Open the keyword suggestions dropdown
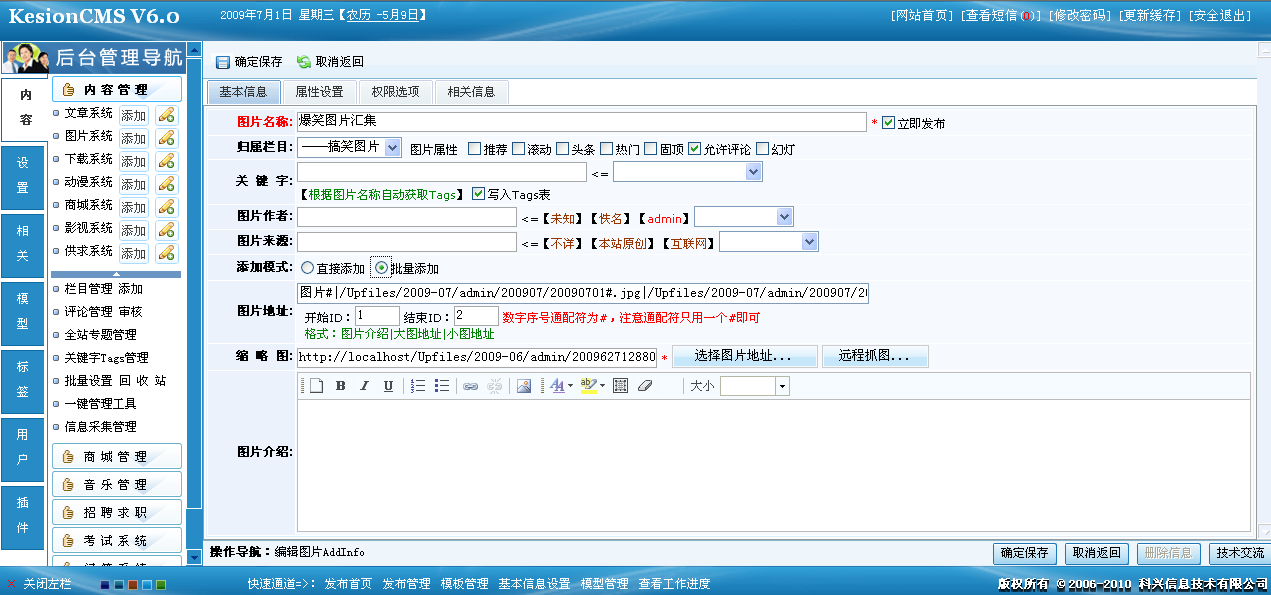The image size is (1271, 595). (x=687, y=172)
